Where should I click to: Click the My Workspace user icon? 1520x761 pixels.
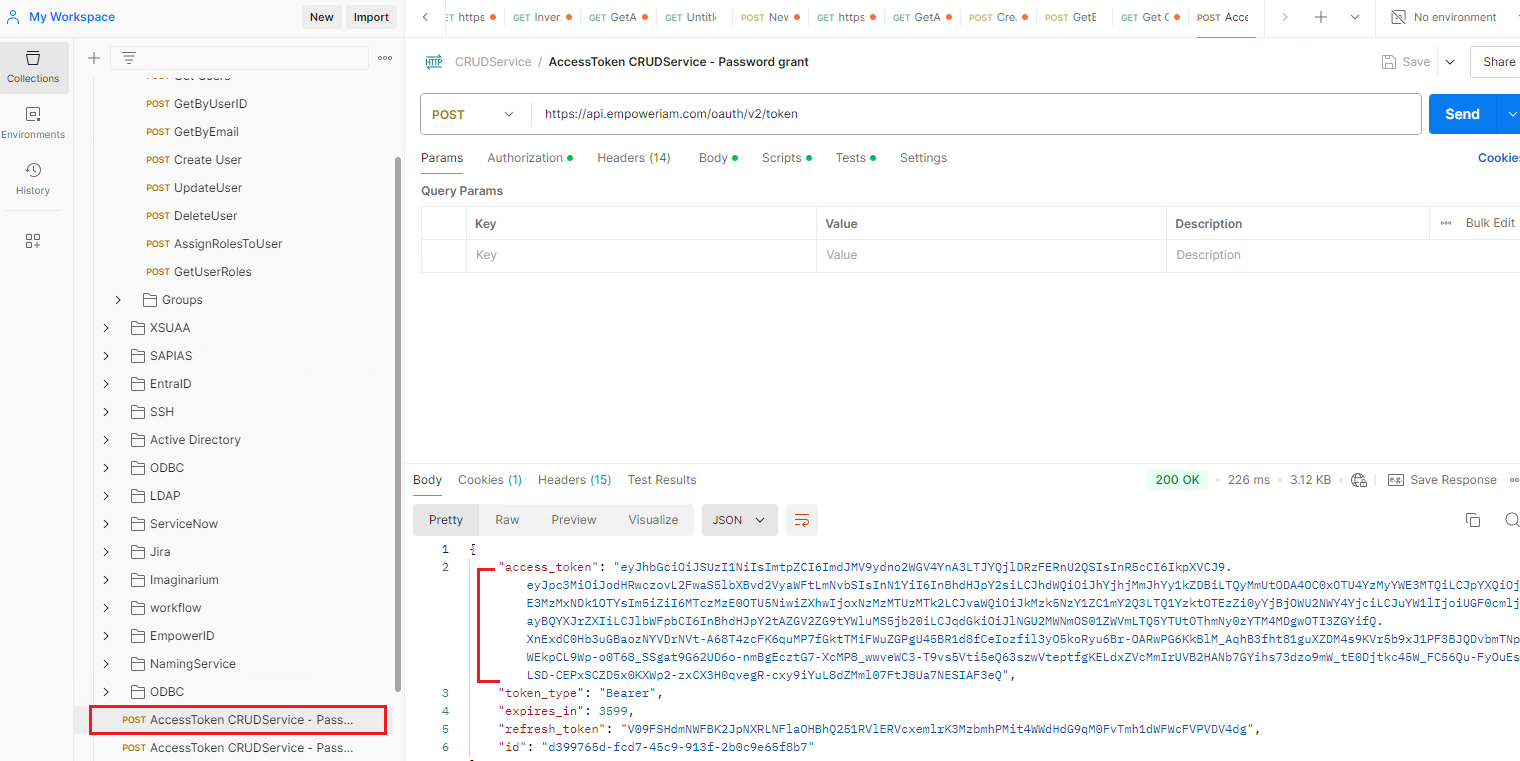[13, 17]
